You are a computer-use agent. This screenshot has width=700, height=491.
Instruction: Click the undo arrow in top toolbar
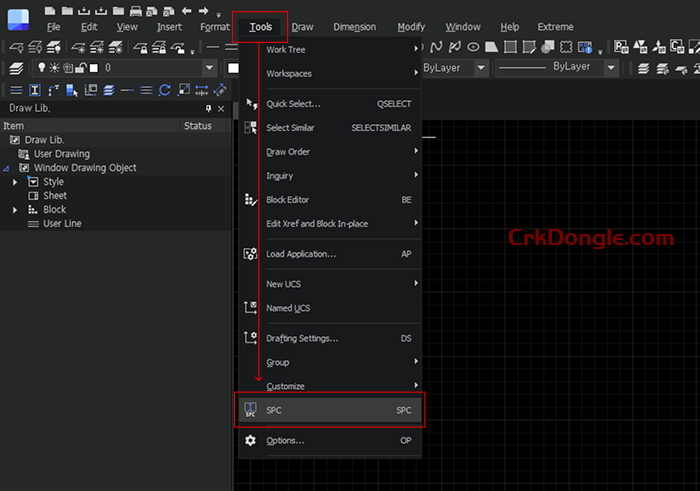186,11
